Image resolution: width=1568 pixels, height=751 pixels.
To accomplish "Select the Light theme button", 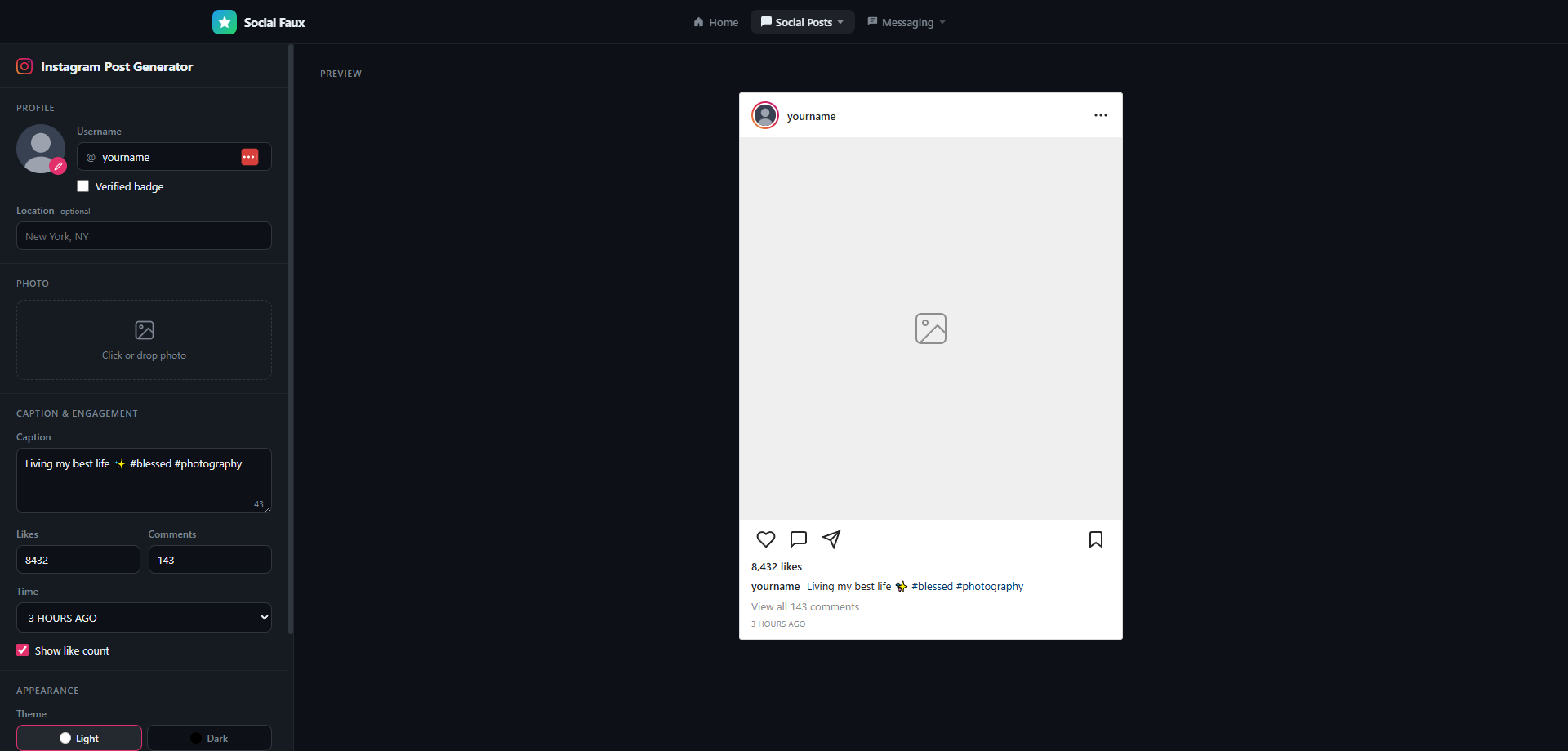I will click(x=79, y=738).
